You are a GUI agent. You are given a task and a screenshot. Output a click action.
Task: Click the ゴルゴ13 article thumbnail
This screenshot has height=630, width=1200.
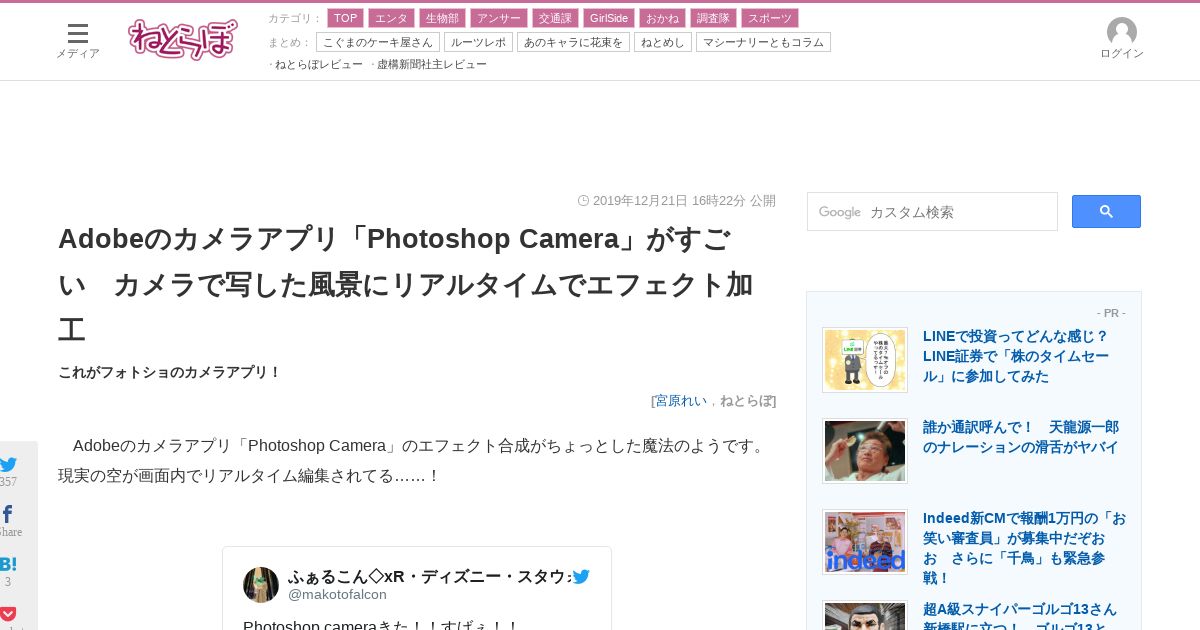[865, 615]
